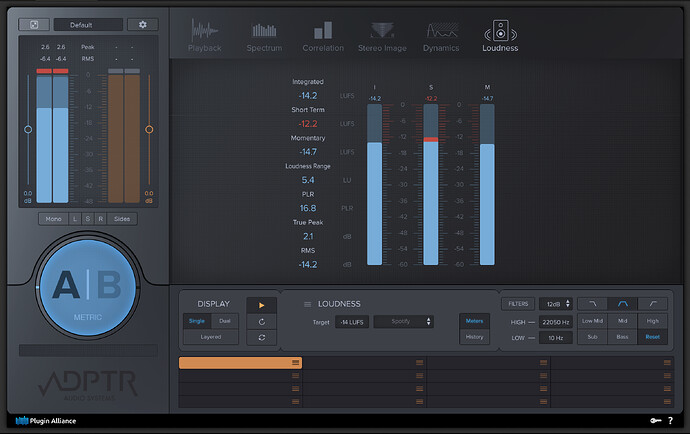Select the low-pass filter shape icon
Image resolution: width=690 pixels, height=434 pixels.
[592, 304]
